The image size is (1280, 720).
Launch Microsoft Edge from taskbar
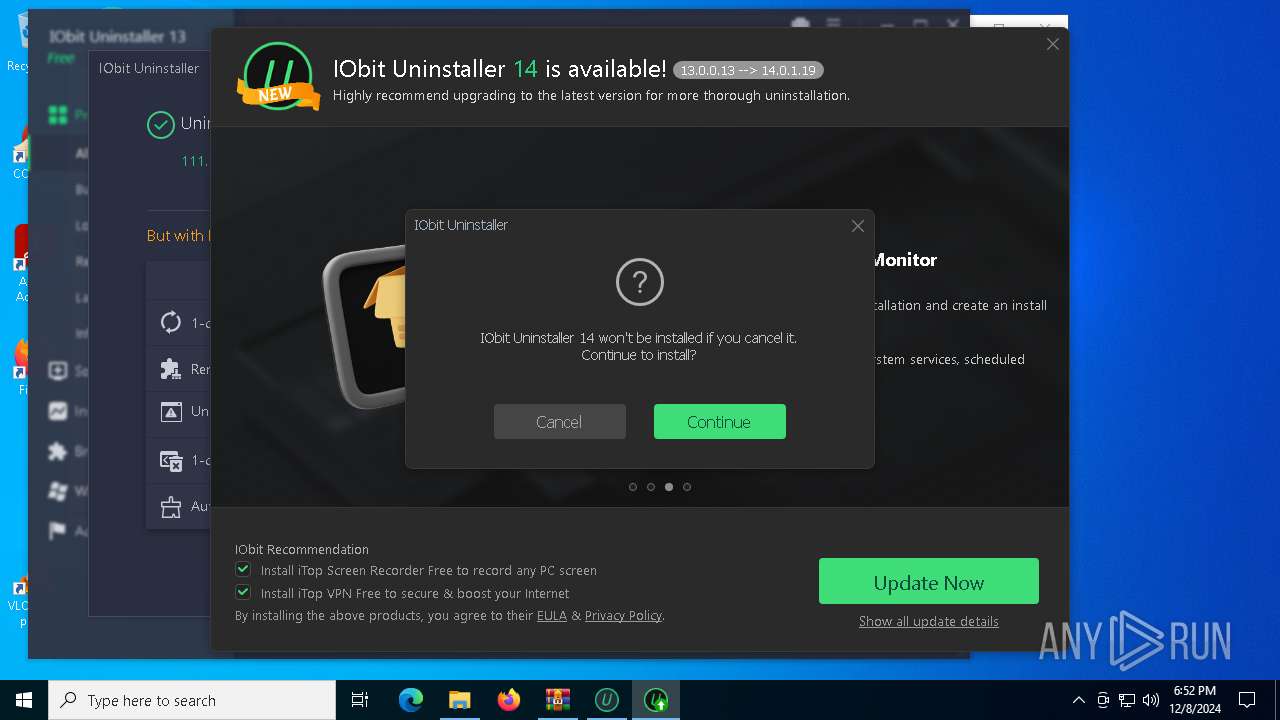(x=411, y=700)
